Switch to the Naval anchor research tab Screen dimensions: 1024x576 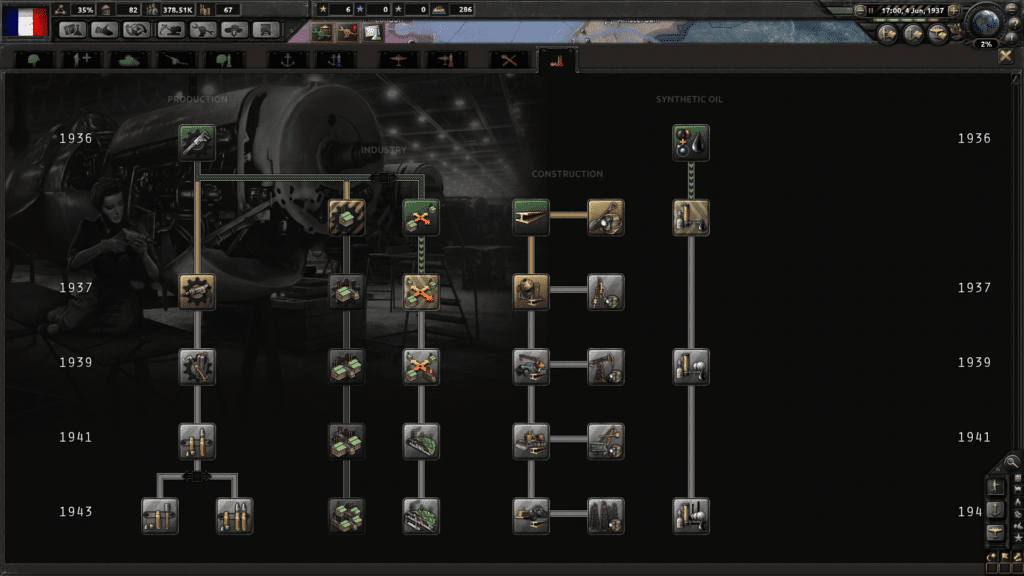[287, 59]
